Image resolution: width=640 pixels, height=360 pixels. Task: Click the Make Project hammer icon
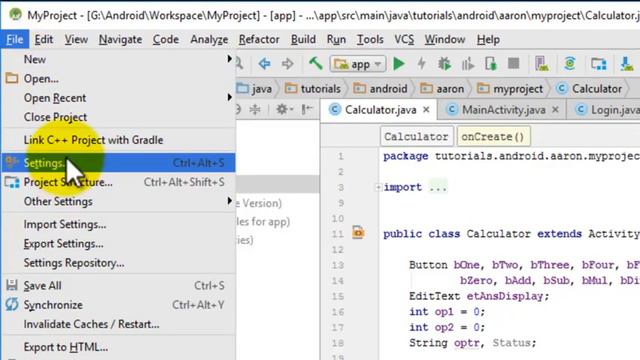coord(316,64)
